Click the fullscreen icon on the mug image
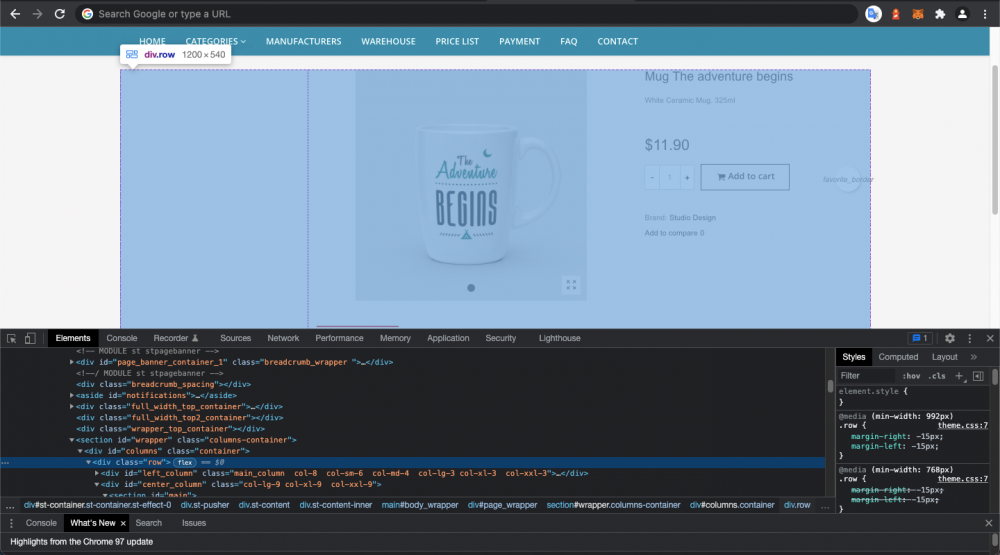 click(571, 285)
